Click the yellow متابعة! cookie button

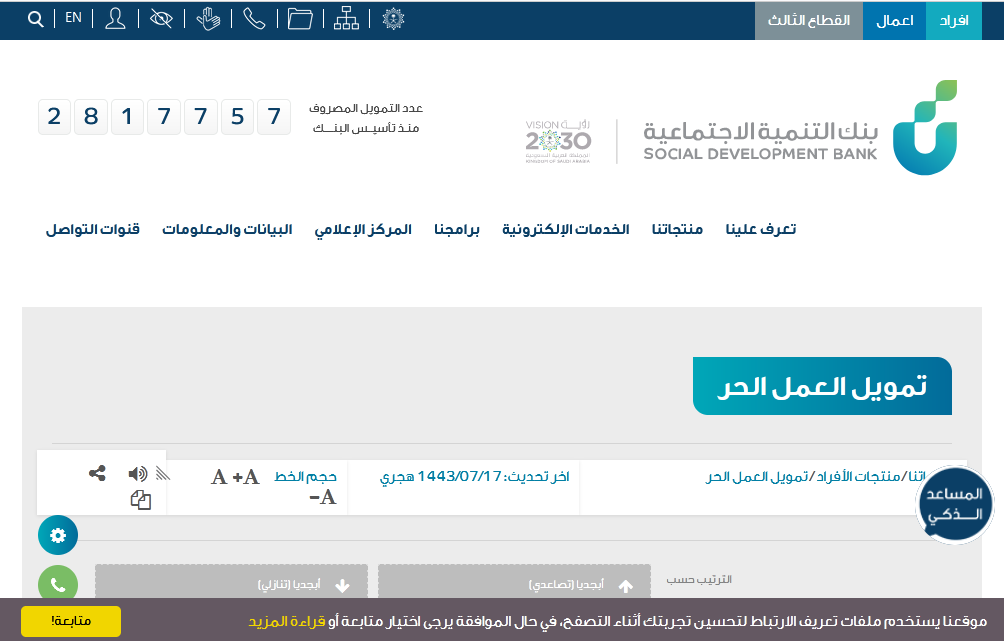(x=70, y=621)
